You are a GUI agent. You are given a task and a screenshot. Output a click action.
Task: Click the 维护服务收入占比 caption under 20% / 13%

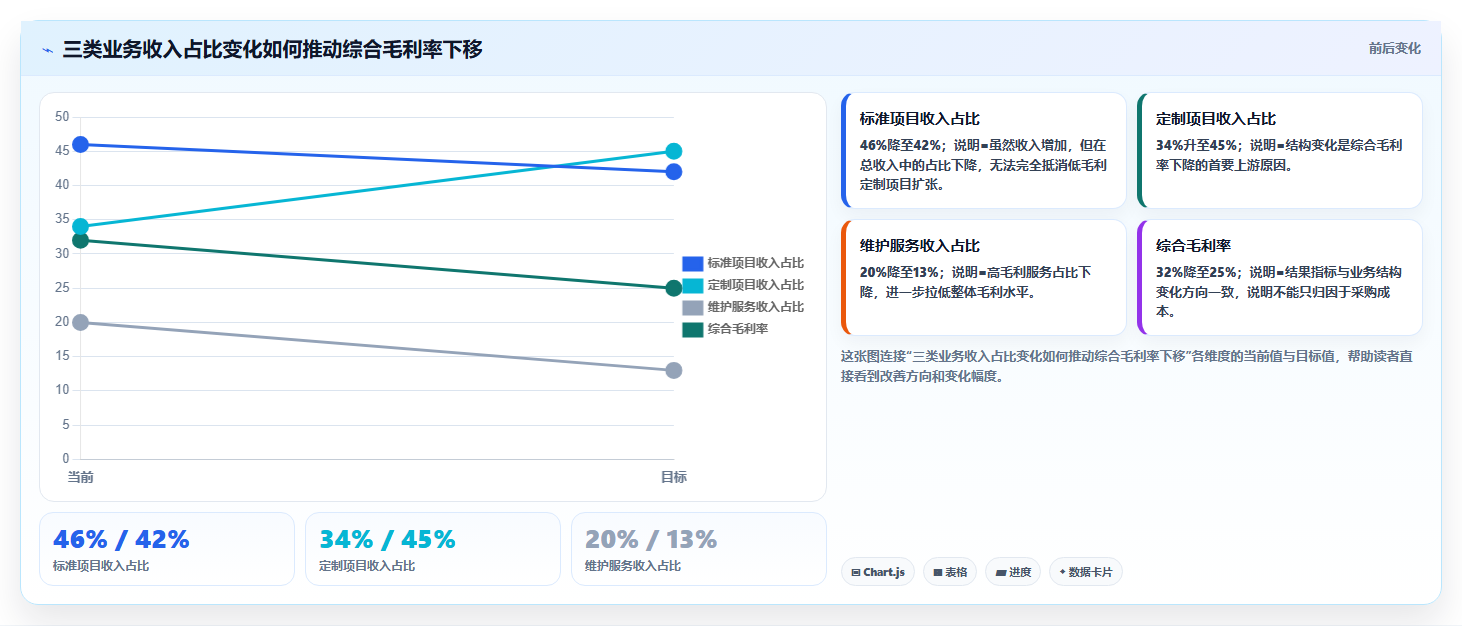point(633,566)
